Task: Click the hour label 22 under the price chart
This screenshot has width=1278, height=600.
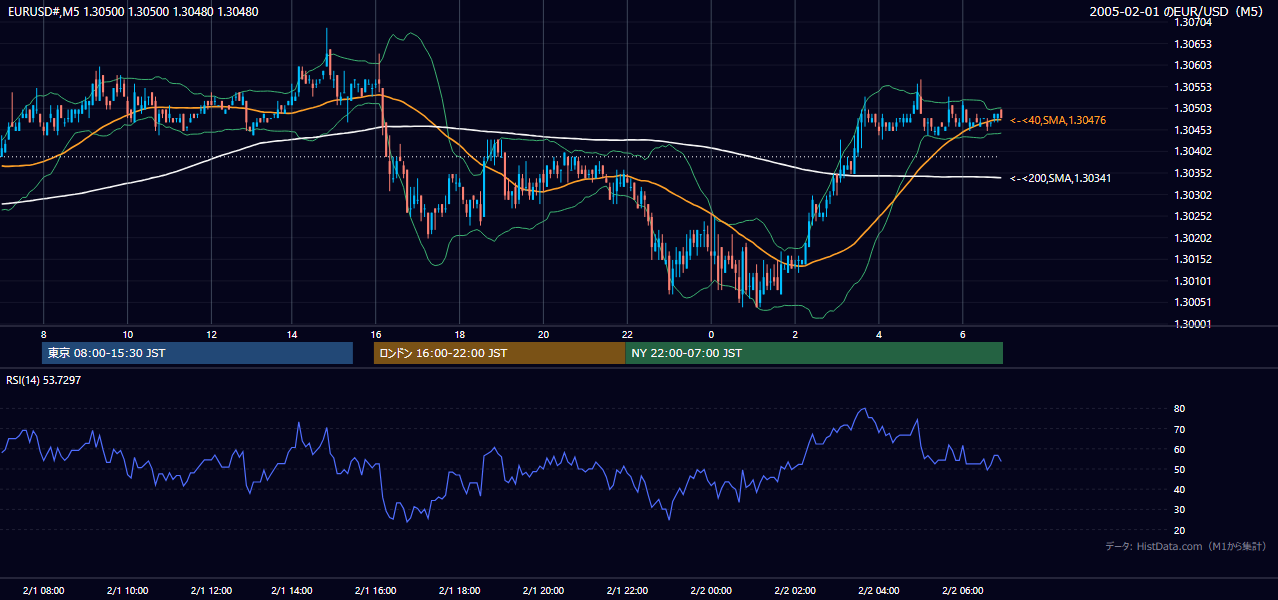Action: coord(627,334)
